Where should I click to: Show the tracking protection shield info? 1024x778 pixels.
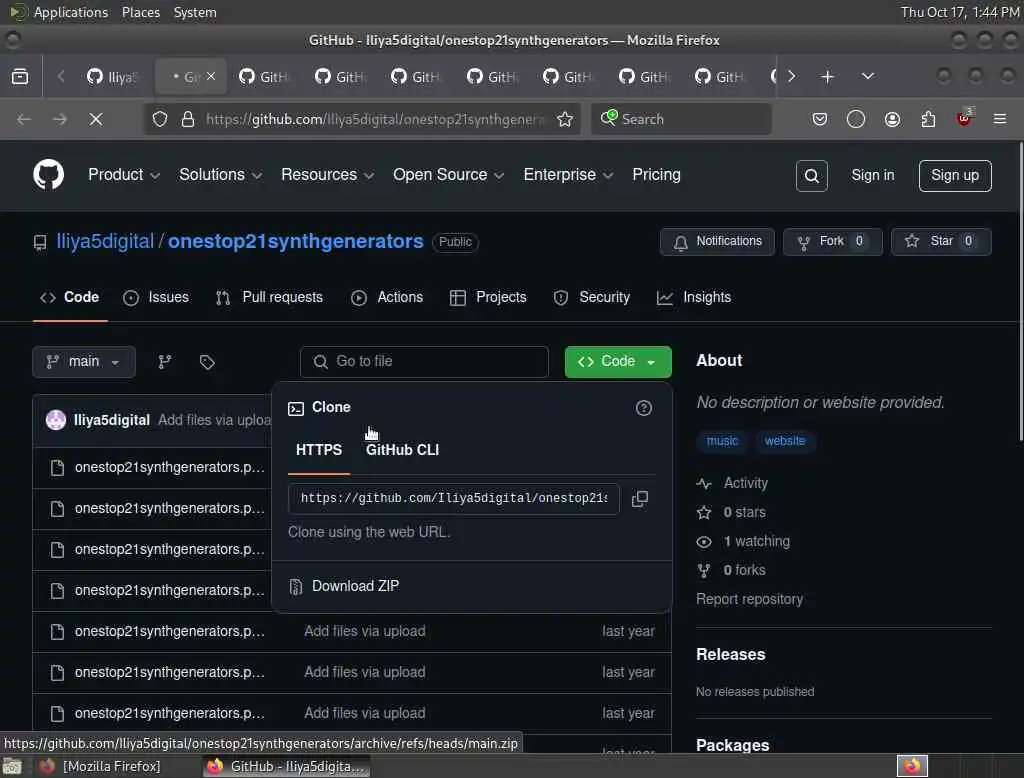coord(160,119)
